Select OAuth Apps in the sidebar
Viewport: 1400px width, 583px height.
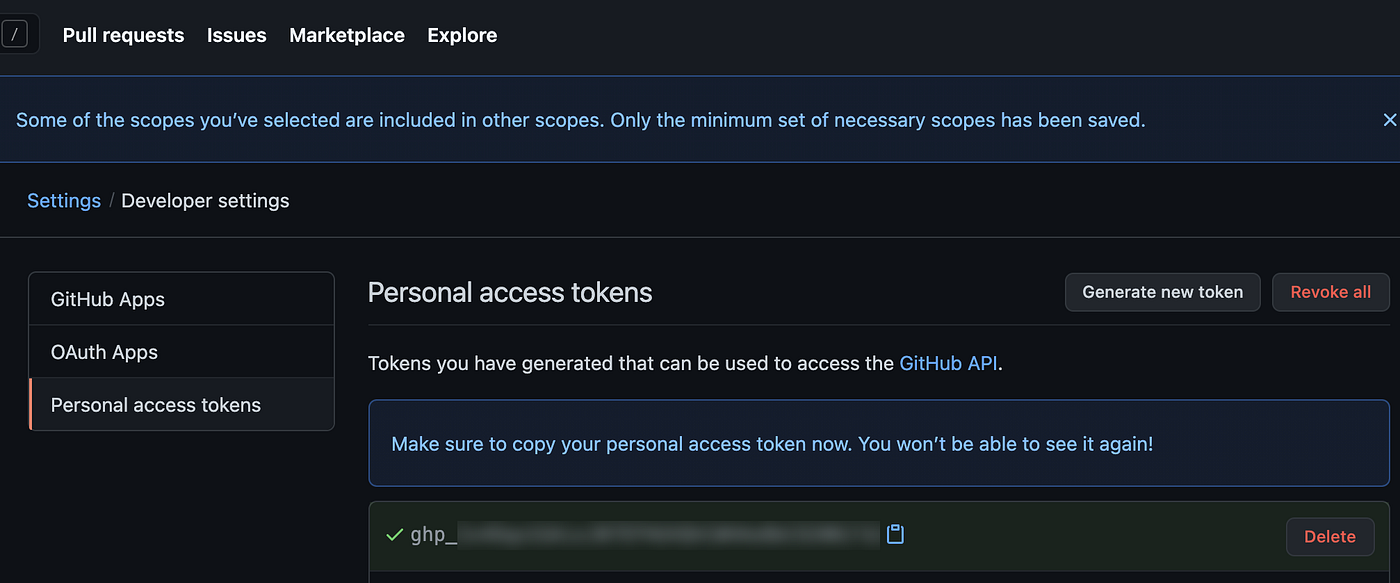coord(104,351)
